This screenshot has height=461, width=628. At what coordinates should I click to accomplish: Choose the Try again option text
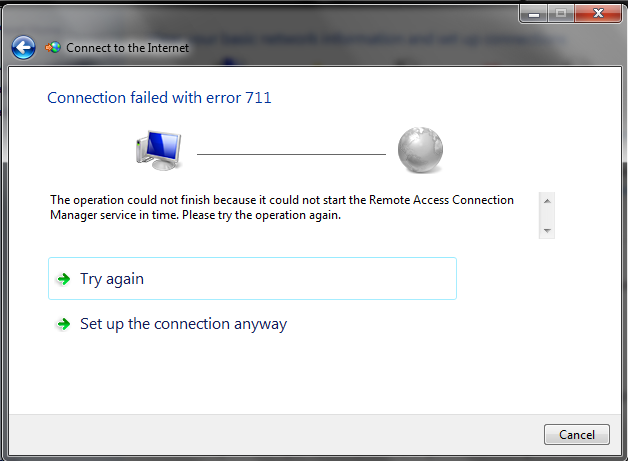[x=112, y=279]
